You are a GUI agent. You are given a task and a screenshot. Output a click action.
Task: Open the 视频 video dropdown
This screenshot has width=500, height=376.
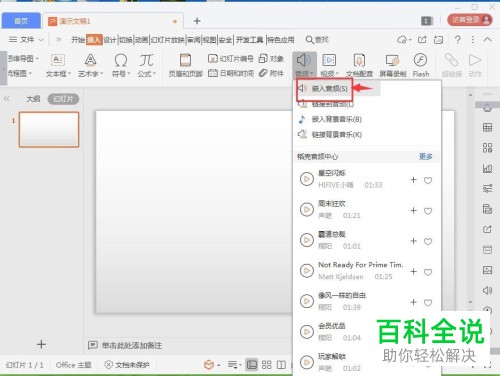tap(329, 65)
